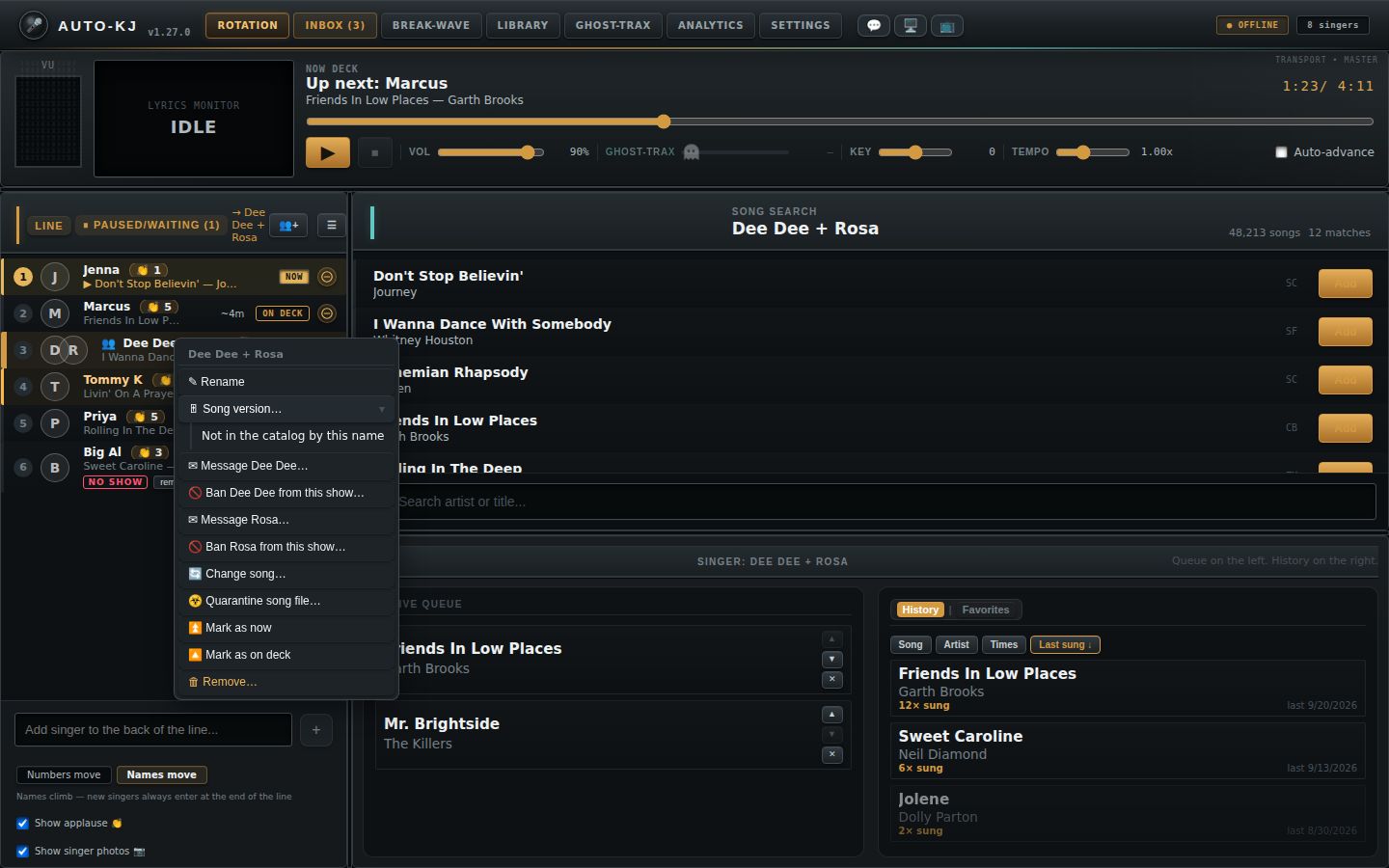Click Marcus's M avatar circle
This screenshot has height=868, width=1389.
(x=55, y=313)
